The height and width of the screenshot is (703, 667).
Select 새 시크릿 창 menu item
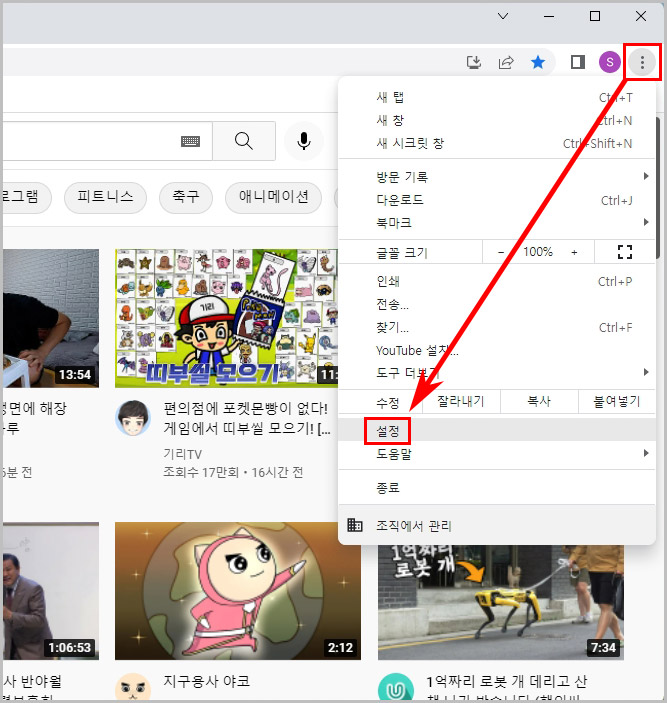click(497, 143)
